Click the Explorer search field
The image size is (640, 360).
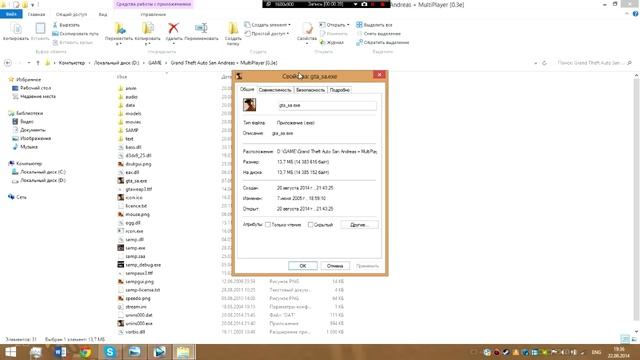click(594, 63)
